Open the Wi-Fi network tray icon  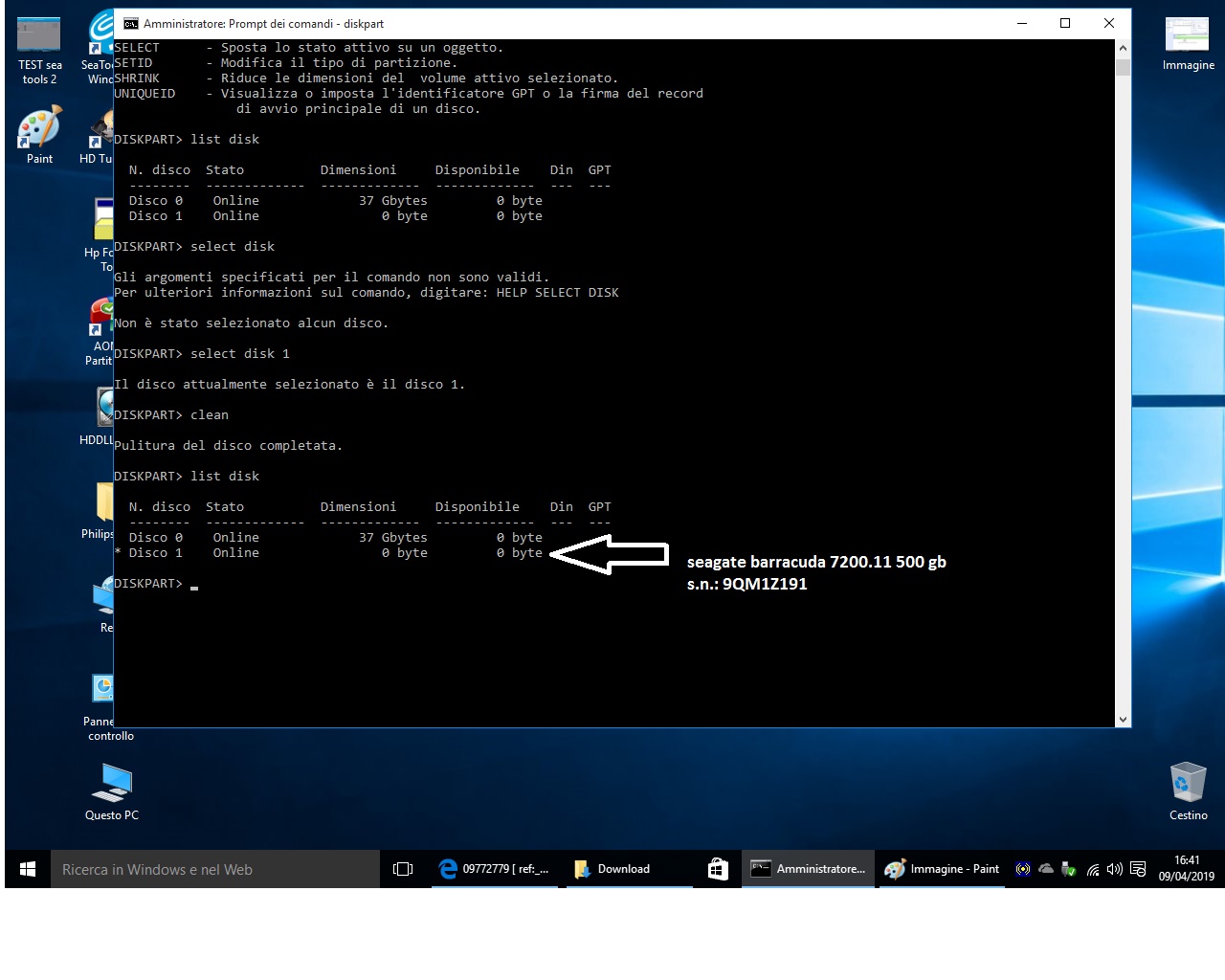point(1093,869)
